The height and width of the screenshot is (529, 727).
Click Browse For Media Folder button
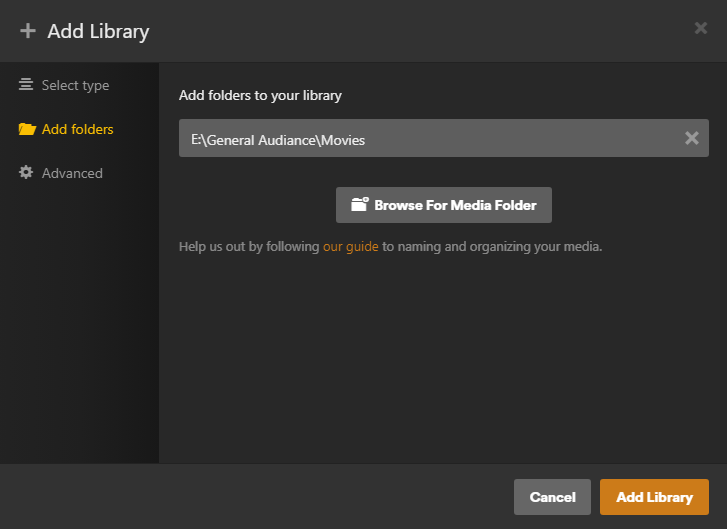pos(444,205)
